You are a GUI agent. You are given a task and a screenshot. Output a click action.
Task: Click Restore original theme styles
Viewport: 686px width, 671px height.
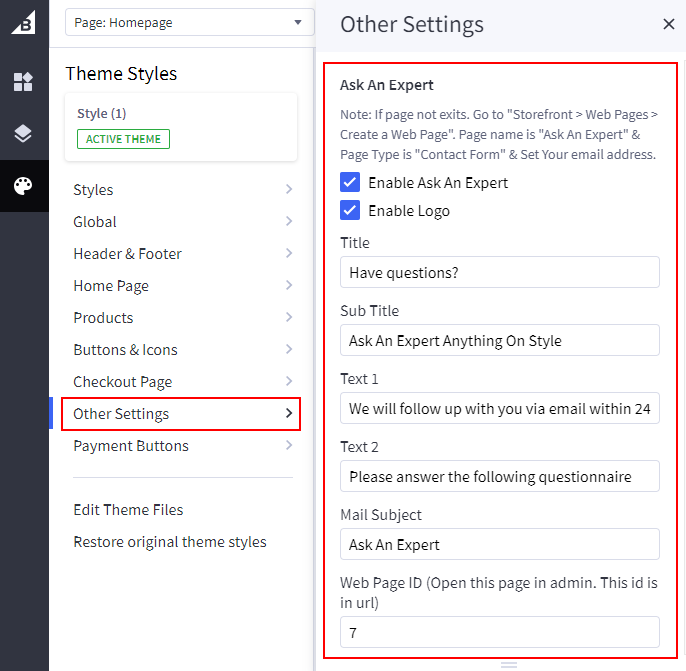tap(170, 542)
